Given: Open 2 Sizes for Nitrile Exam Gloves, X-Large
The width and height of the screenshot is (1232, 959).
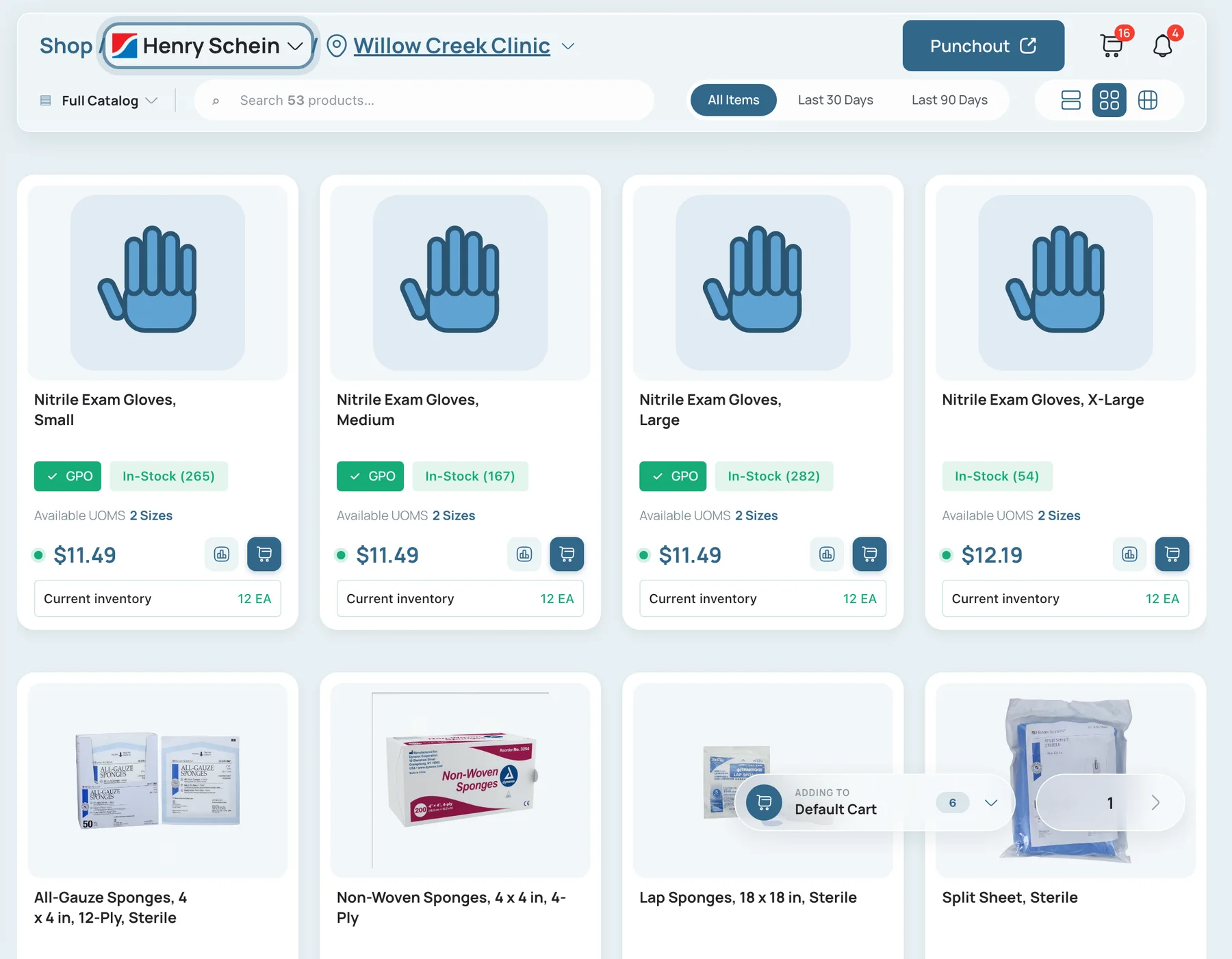Looking at the screenshot, I should click(1059, 515).
